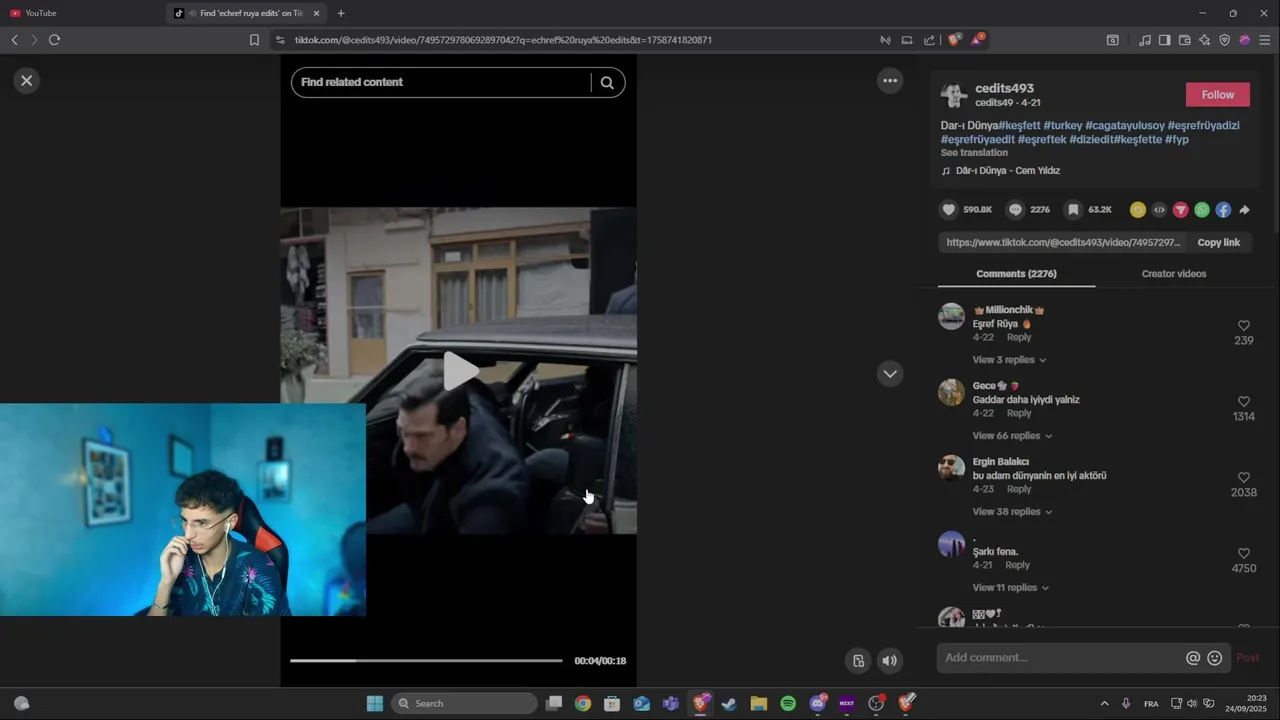Follow cedits493
Screen dimensions: 1280x720
tap(1217, 95)
